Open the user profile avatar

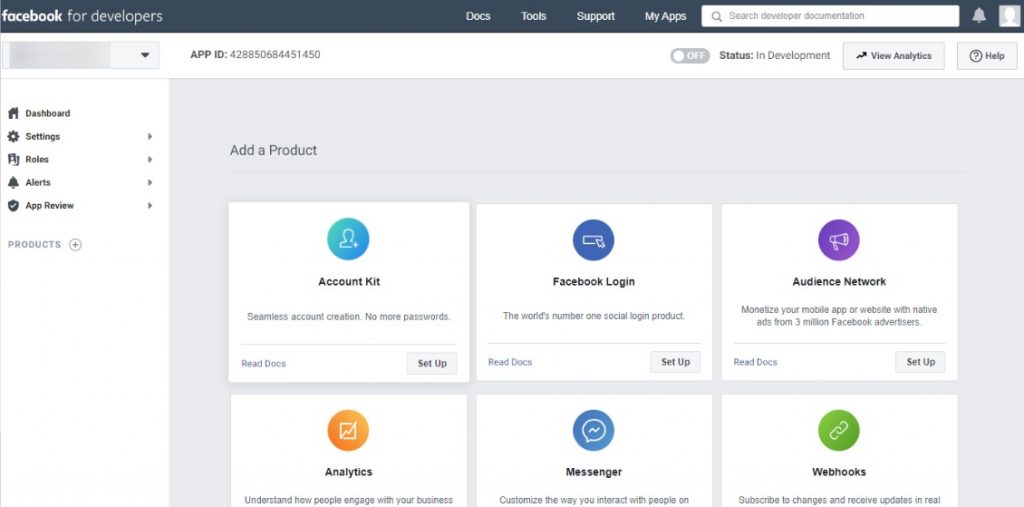point(1009,16)
